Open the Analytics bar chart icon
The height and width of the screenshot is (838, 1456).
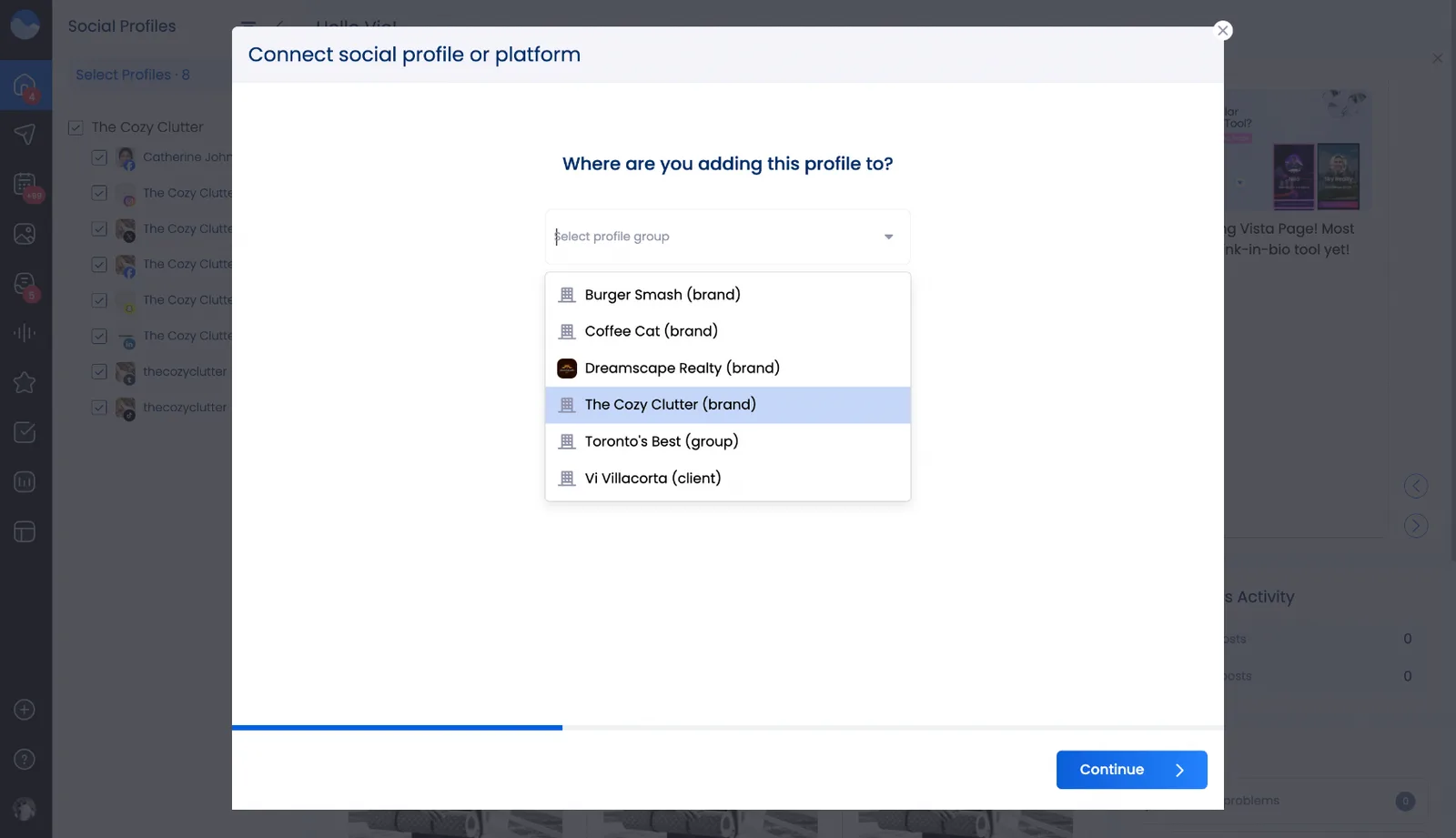[24, 481]
